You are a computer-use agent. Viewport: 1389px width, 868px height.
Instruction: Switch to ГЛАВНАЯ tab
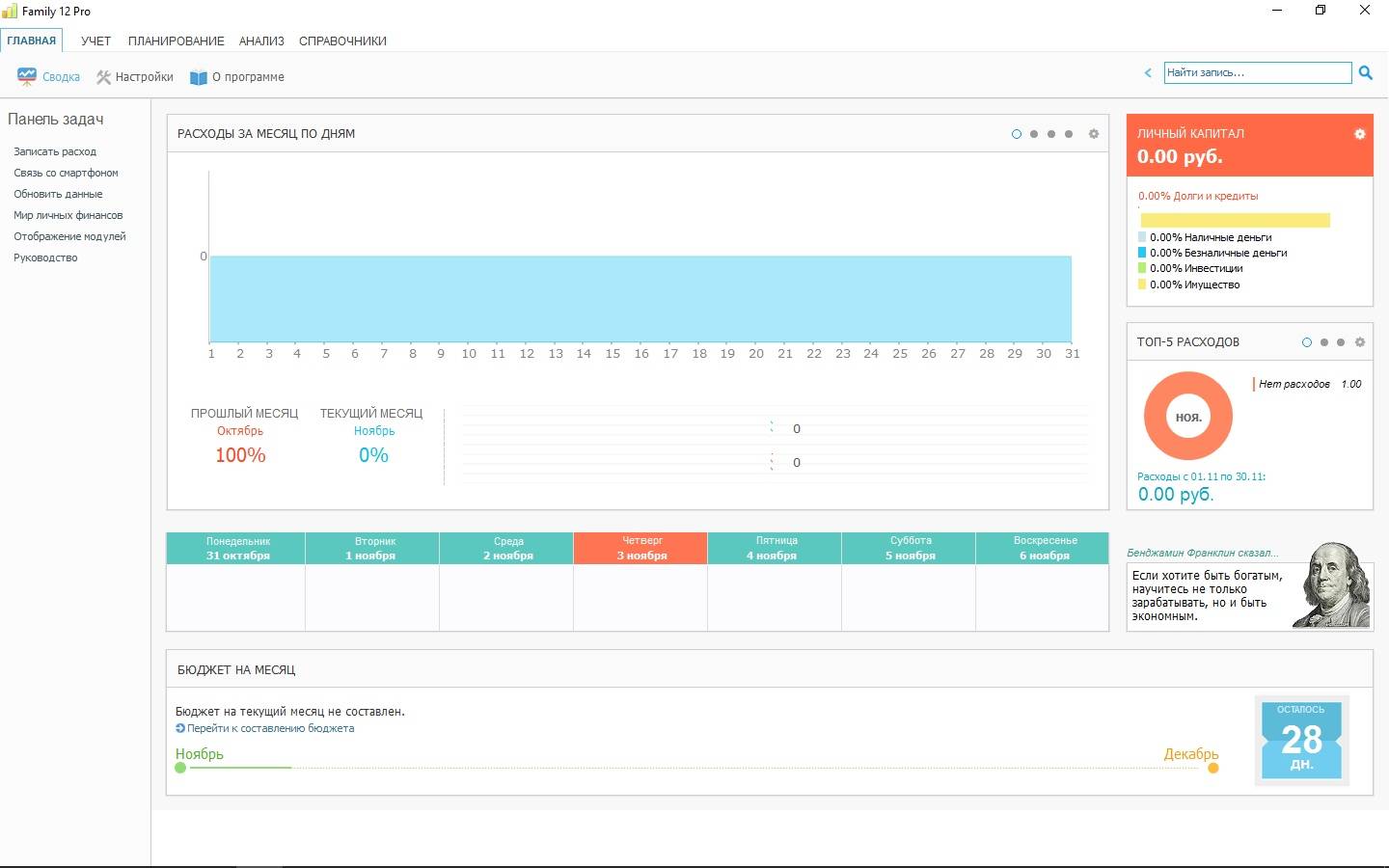32,41
